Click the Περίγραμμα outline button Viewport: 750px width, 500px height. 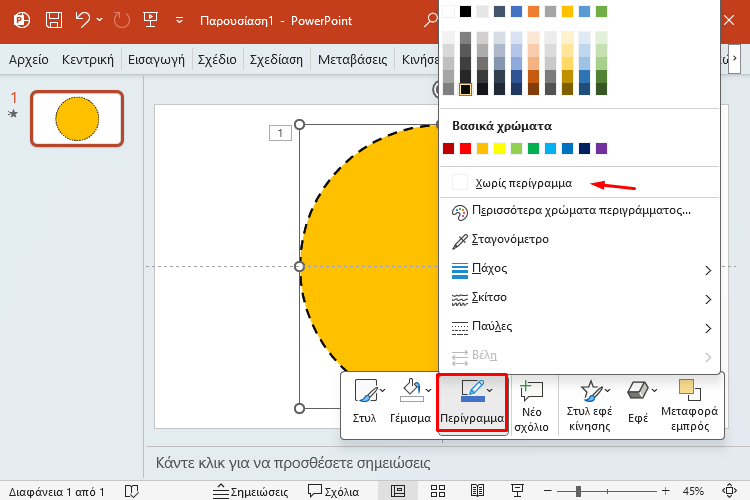(x=472, y=403)
